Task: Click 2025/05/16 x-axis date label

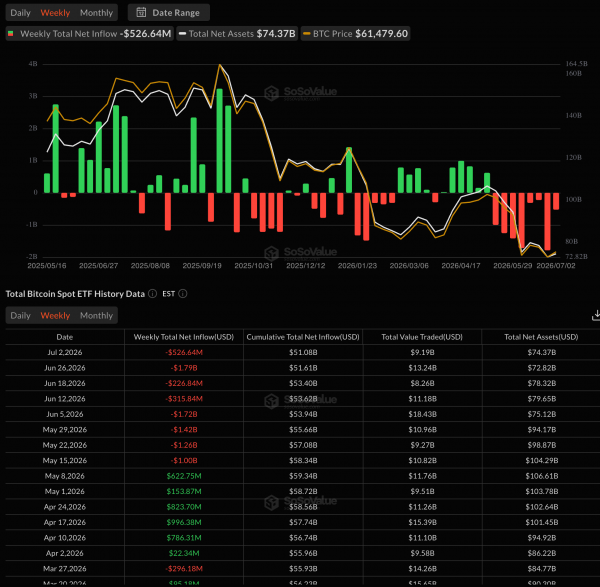Action: click(47, 266)
